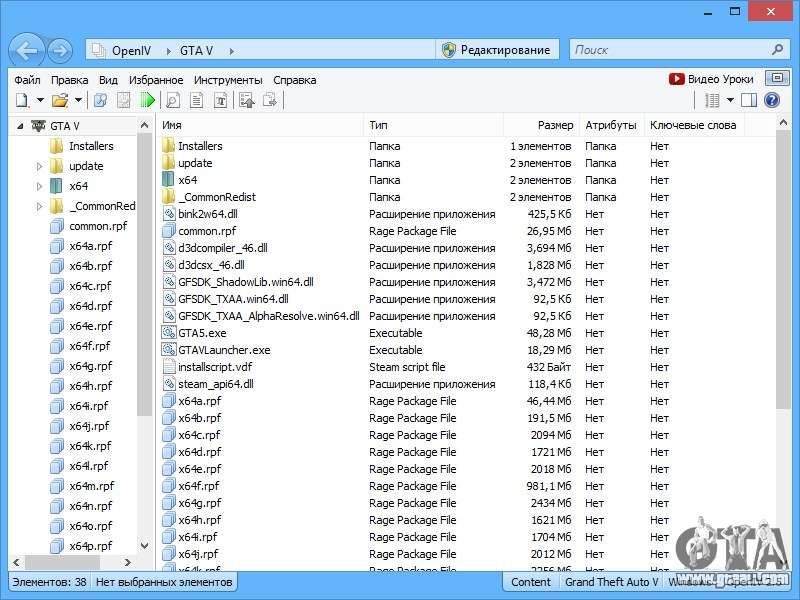Click the installscript.vdf file icon
This screenshot has height=600, width=800.
(168, 367)
